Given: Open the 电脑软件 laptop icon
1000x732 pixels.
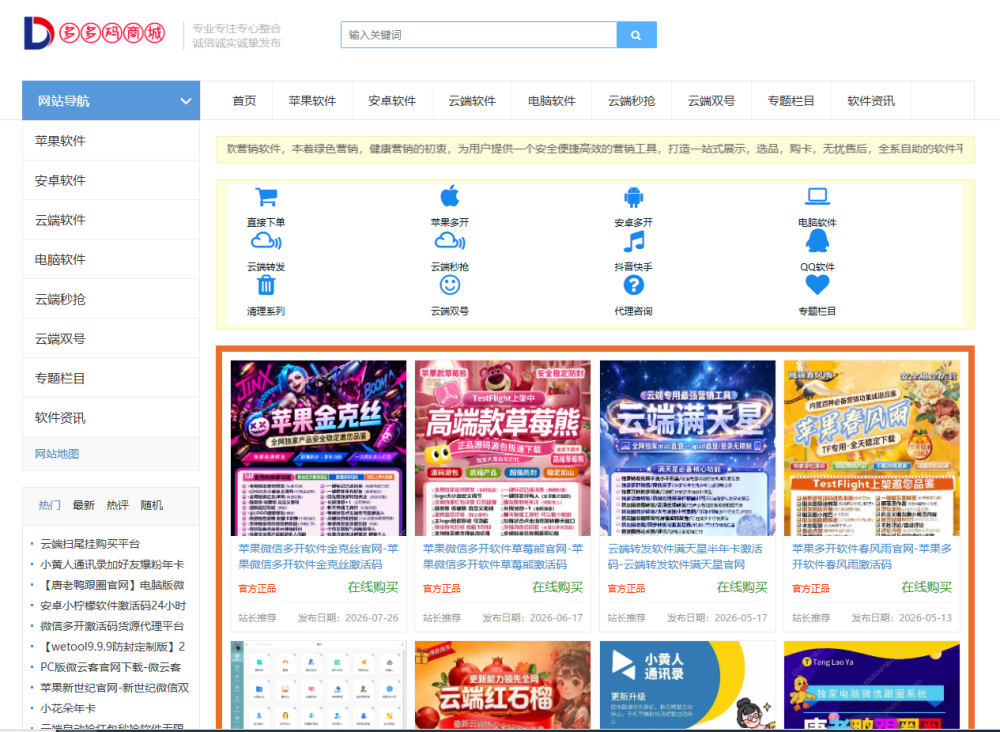Looking at the screenshot, I should point(817,196).
